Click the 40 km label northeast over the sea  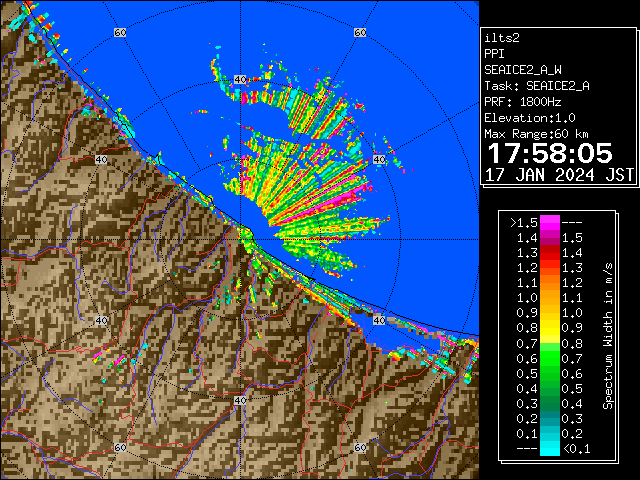point(379,160)
